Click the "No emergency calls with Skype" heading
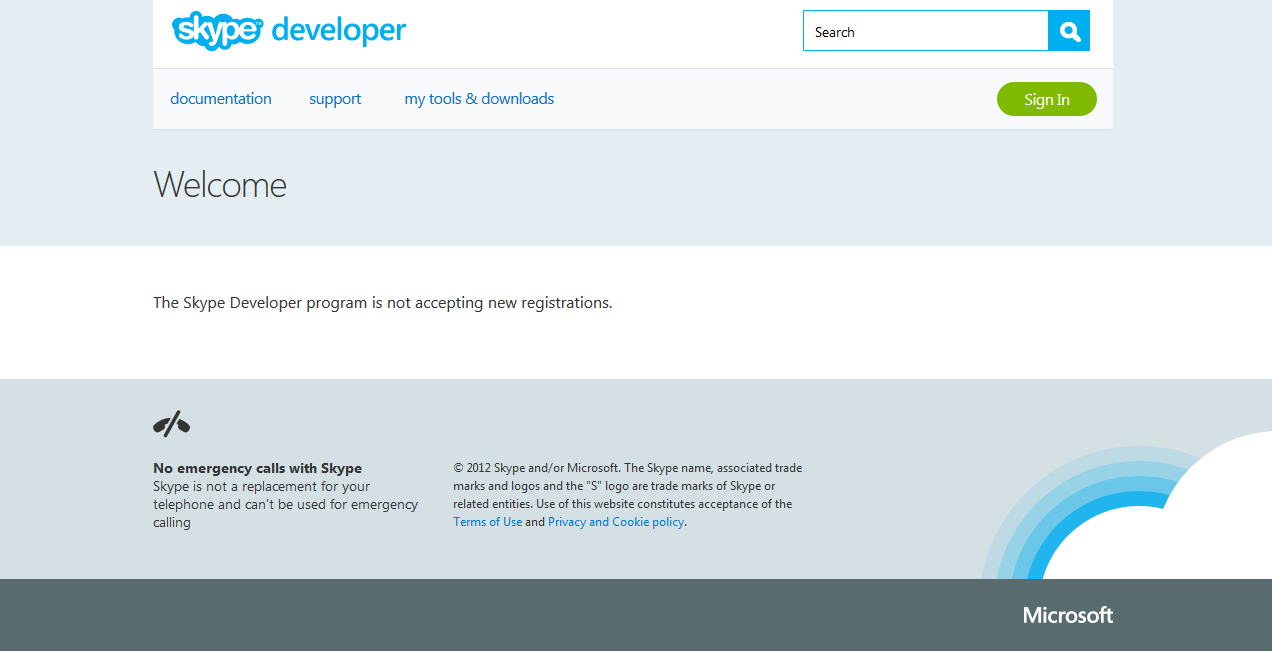This screenshot has width=1272, height=651. pos(257,468)
